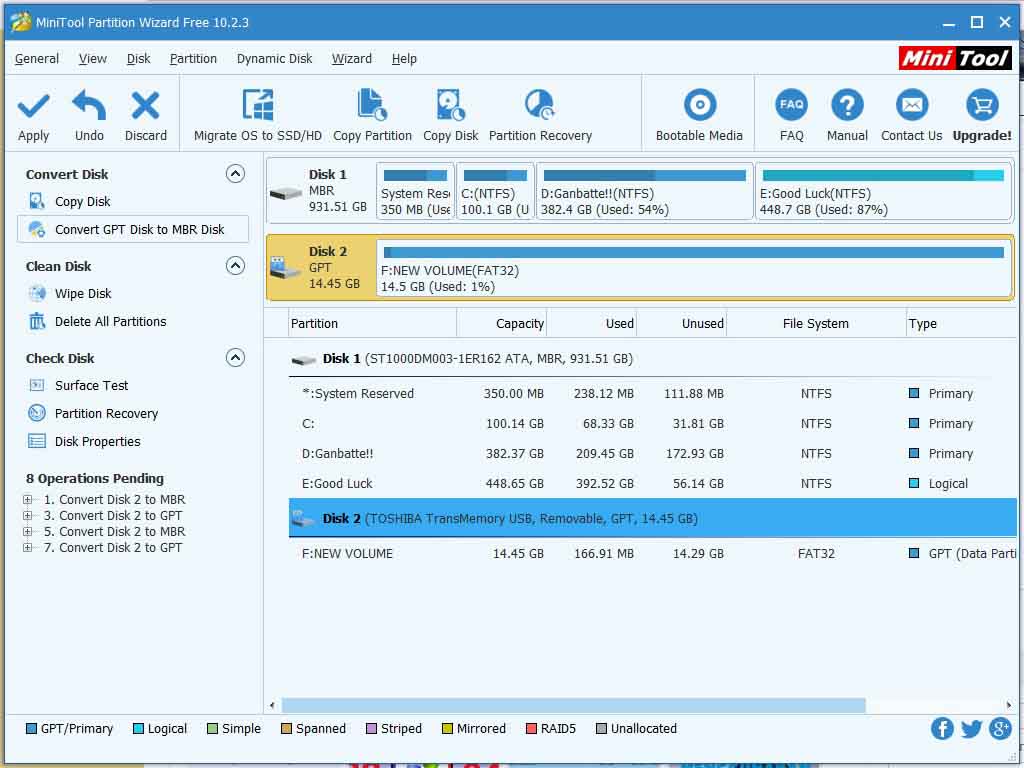Select the F:NEW VOLUME partition row

(652, 554)
